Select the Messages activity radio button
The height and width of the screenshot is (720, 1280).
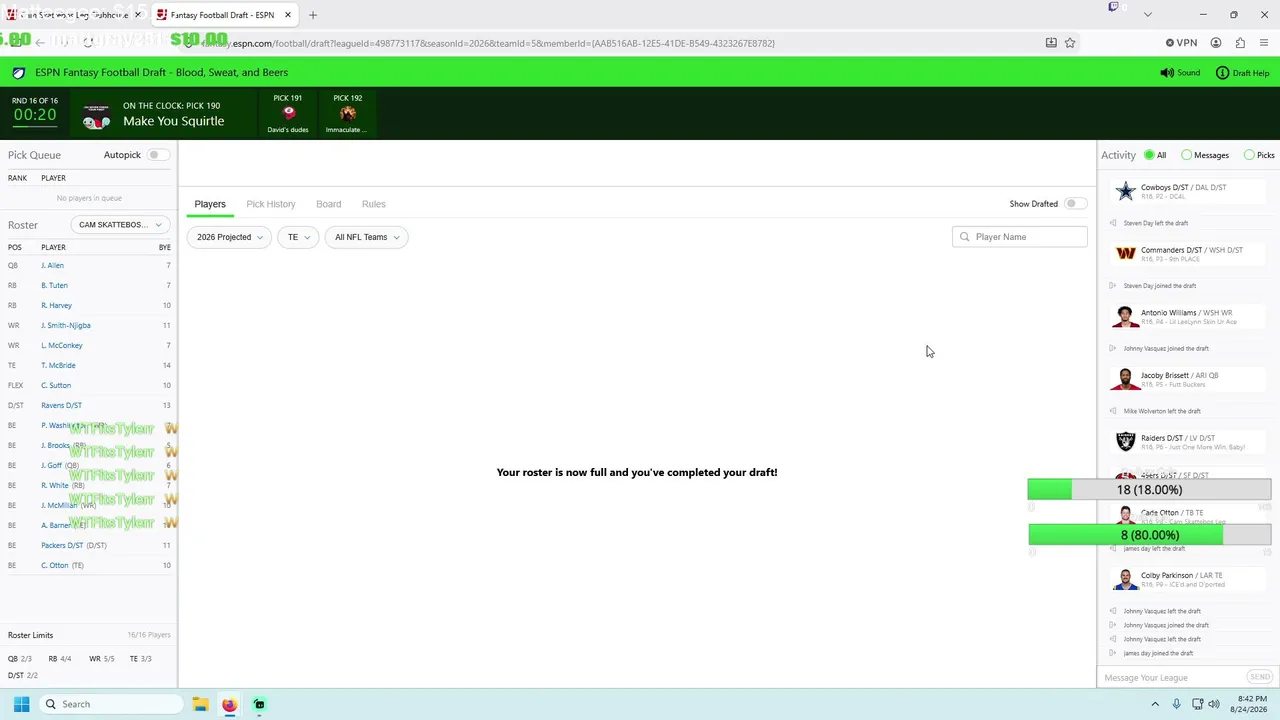[1186, 155]
